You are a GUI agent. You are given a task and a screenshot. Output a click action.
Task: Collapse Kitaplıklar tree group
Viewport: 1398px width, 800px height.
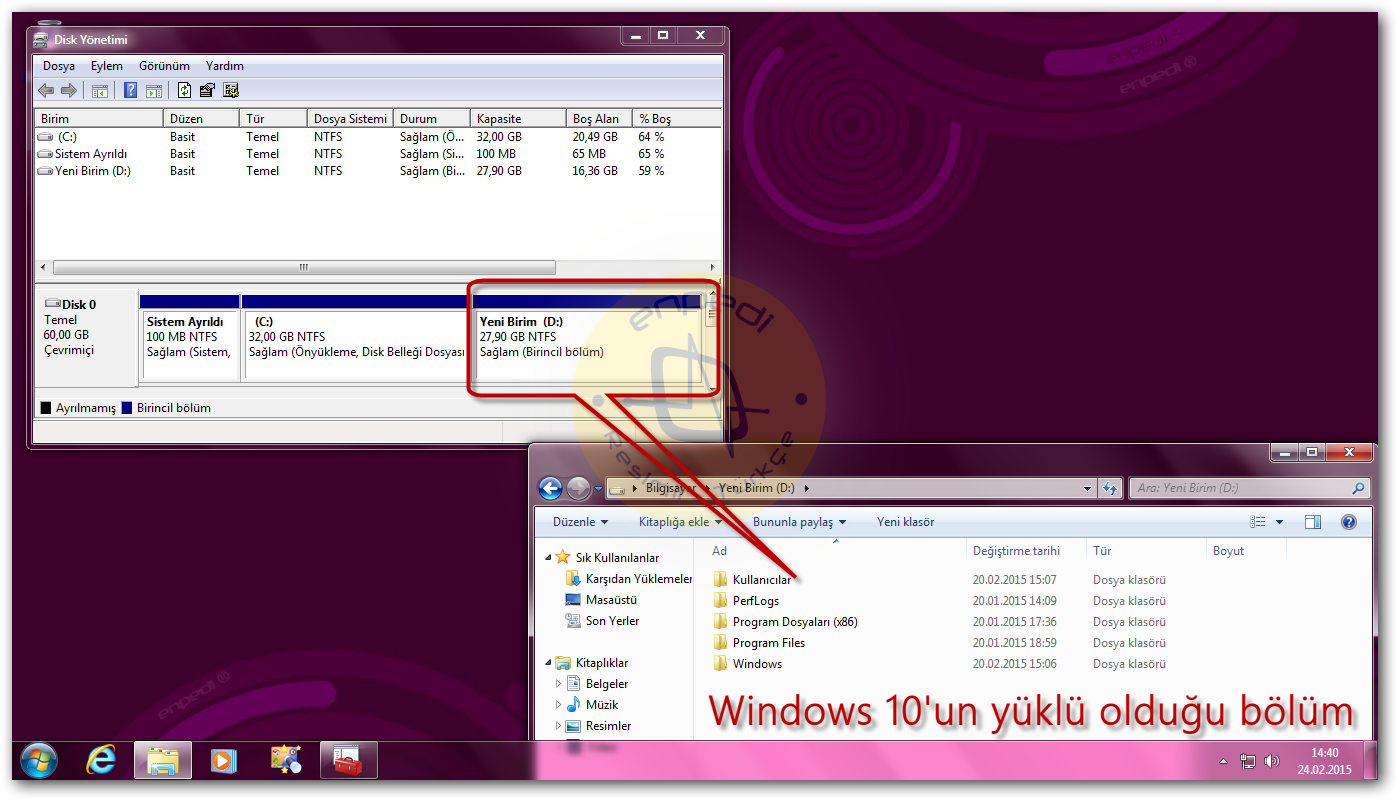(548, 663)
